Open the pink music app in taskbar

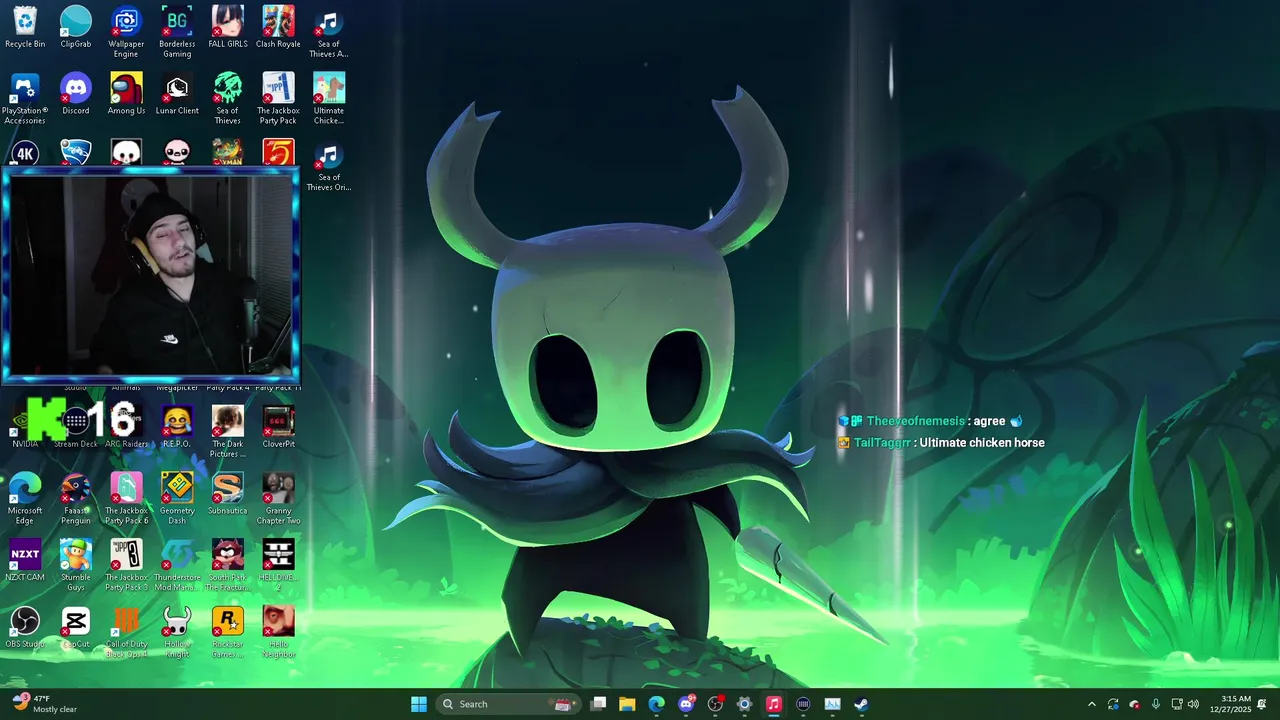tap(773, 704)
